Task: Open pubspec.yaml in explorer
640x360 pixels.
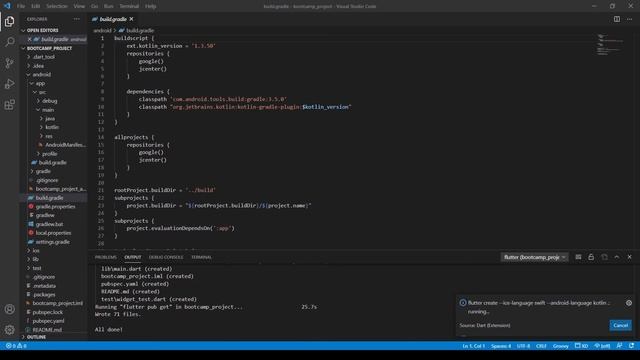Action: [x=49, y=321]
